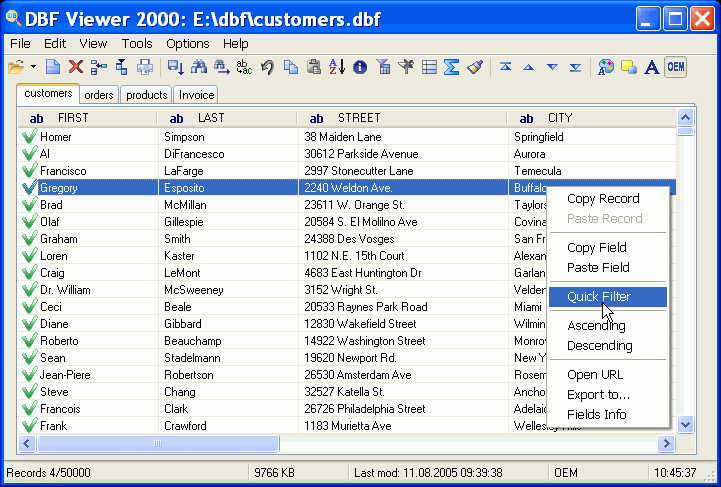Image resolution: width=721 pixels, height=487 pixels.
Task: Click the LAST column header
Action: [227, 118]
